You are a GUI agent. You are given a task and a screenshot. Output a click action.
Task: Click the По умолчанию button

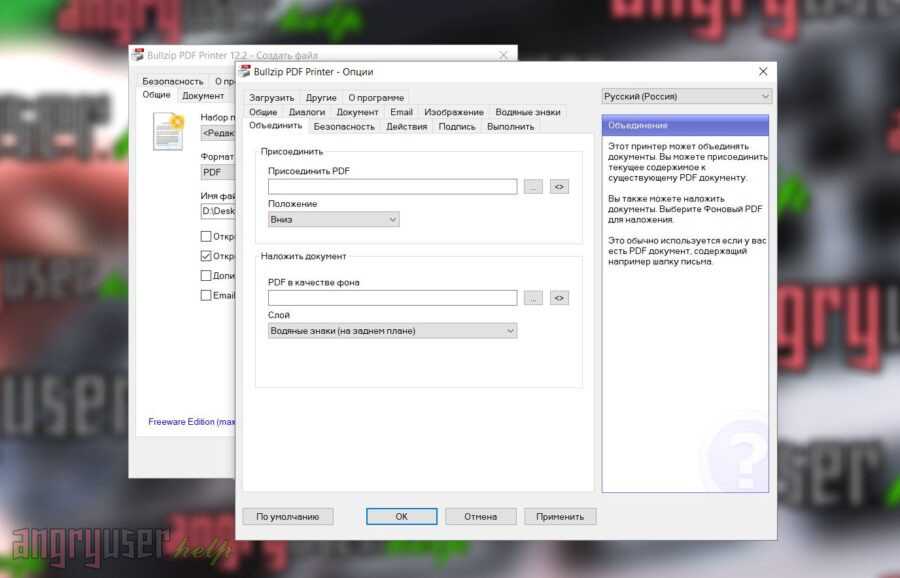click(x=287, y=516)
